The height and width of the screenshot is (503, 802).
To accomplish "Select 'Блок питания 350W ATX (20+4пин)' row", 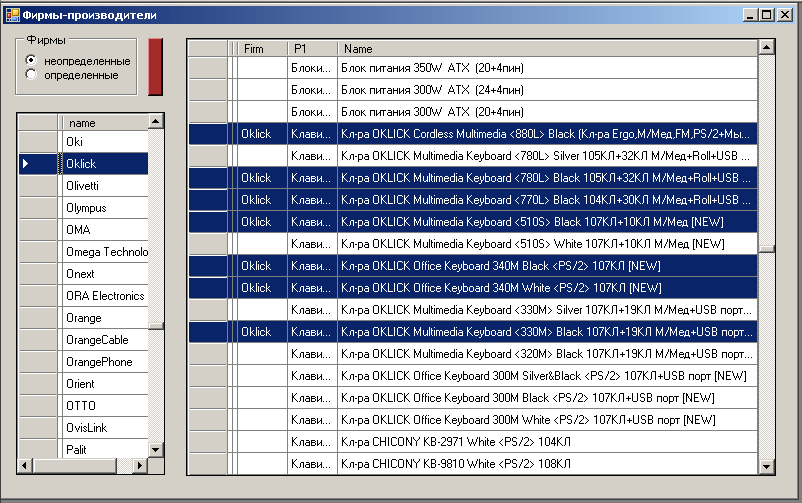I will click(x=473, y=68).
